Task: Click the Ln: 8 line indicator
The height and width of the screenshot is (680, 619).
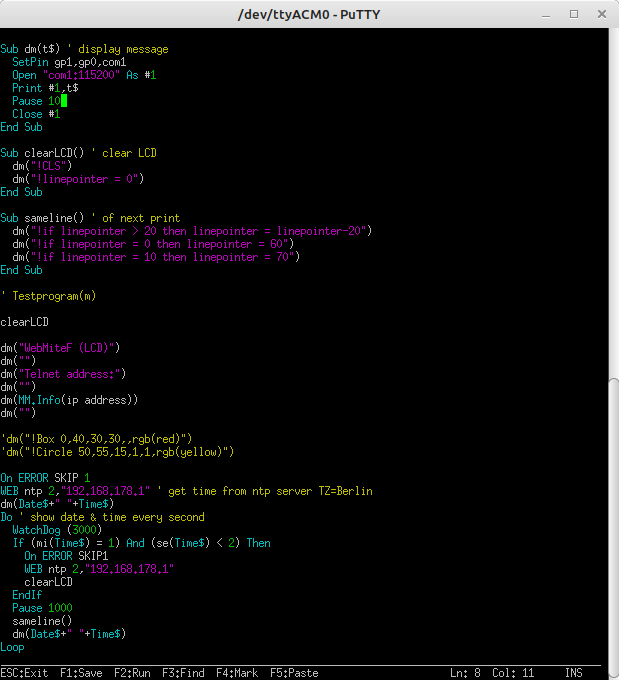Action: point(465,673)
